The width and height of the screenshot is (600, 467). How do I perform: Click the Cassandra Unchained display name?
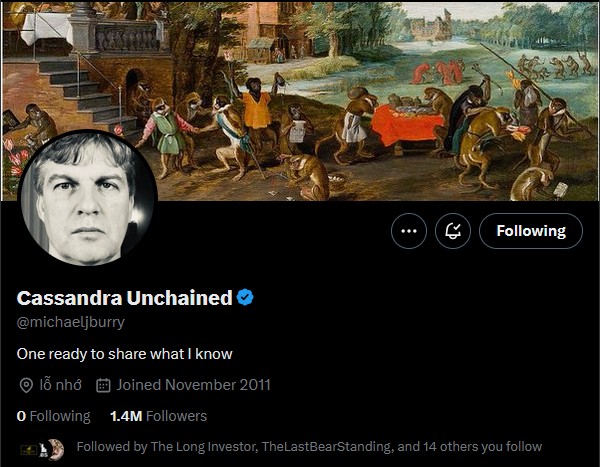124,297
